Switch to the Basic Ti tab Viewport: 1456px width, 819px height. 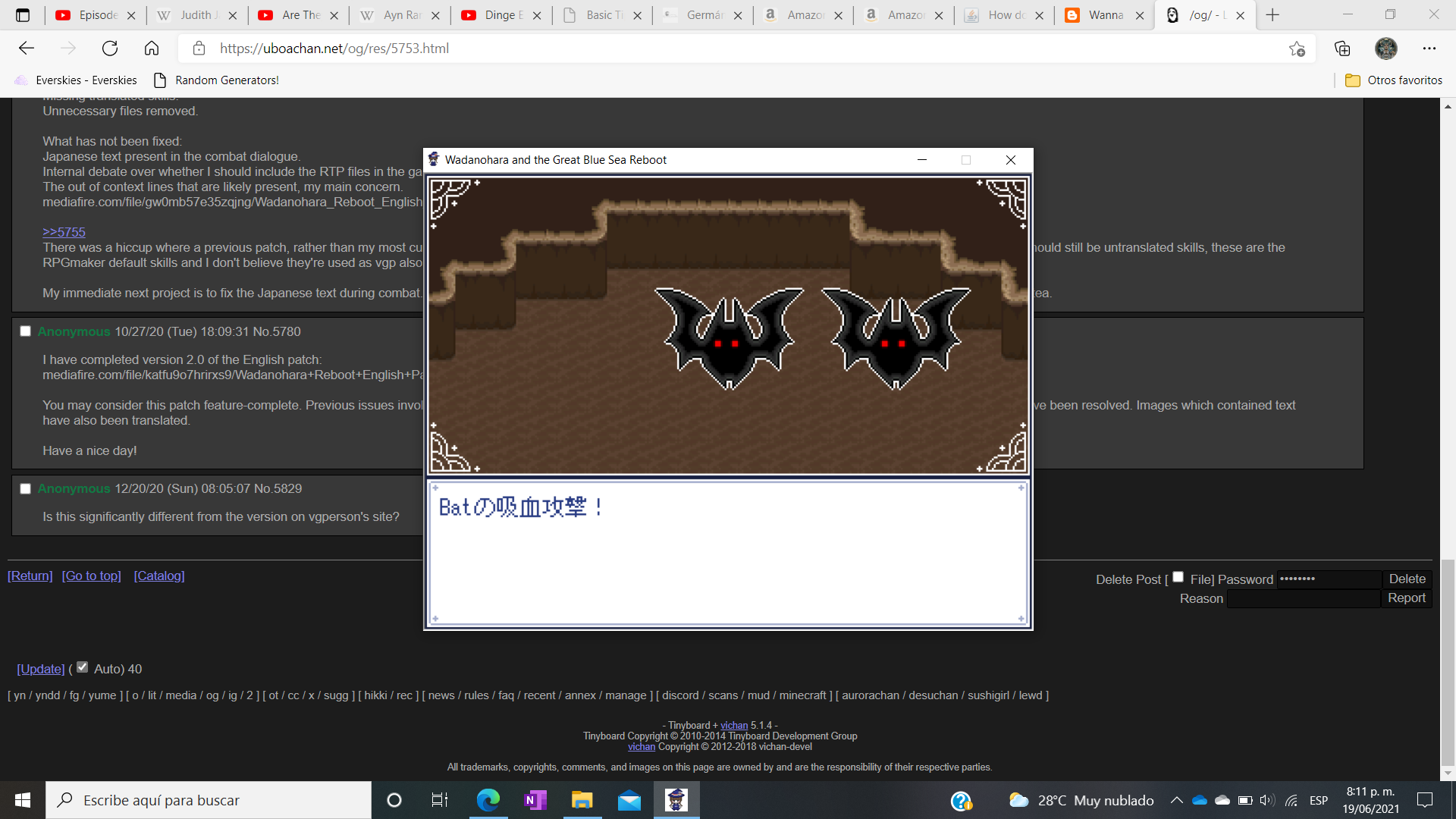603,15
